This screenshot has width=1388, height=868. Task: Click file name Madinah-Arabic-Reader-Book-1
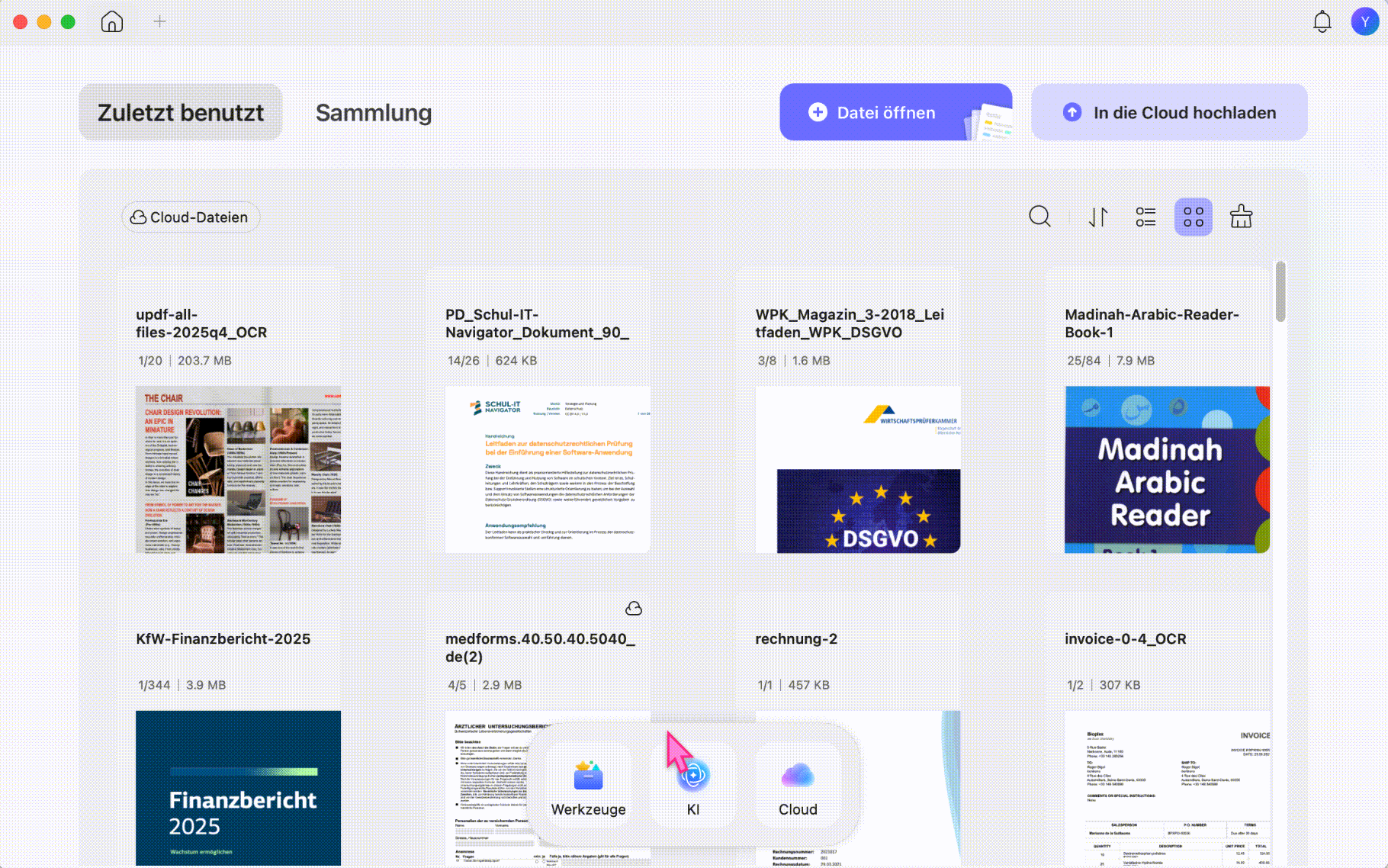(1152, 323)
